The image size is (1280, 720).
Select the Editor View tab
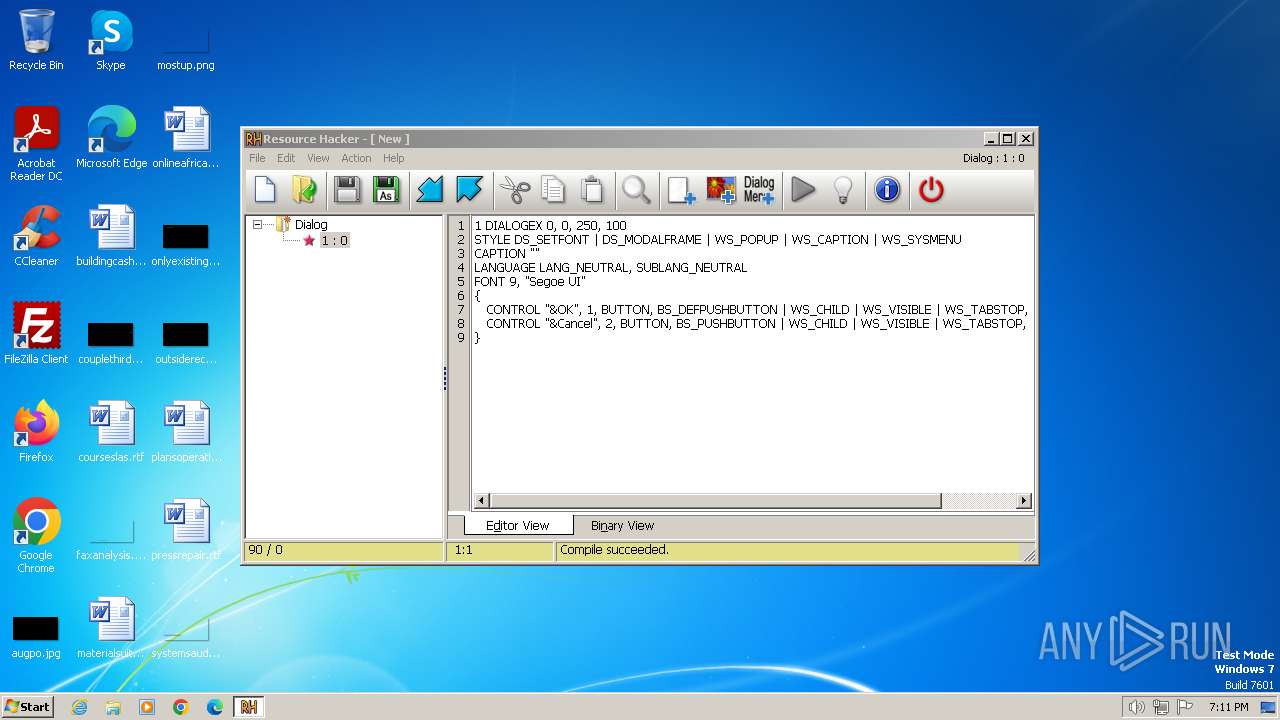[x=517, y=525]
